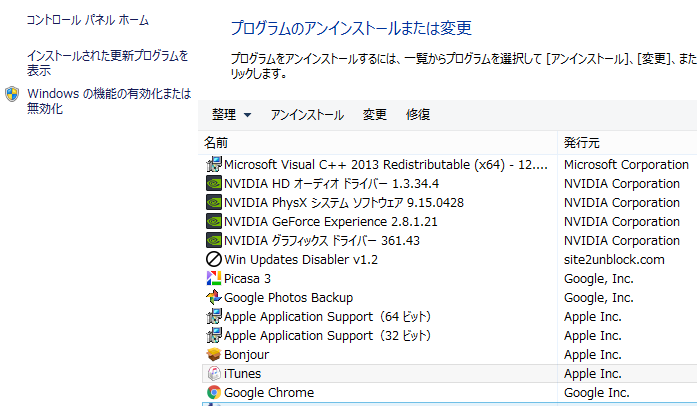This screenshot has width=697, height=406.
Task: Click Microsoft Corporation publisher cell
Action: click(x=626, y=165)
